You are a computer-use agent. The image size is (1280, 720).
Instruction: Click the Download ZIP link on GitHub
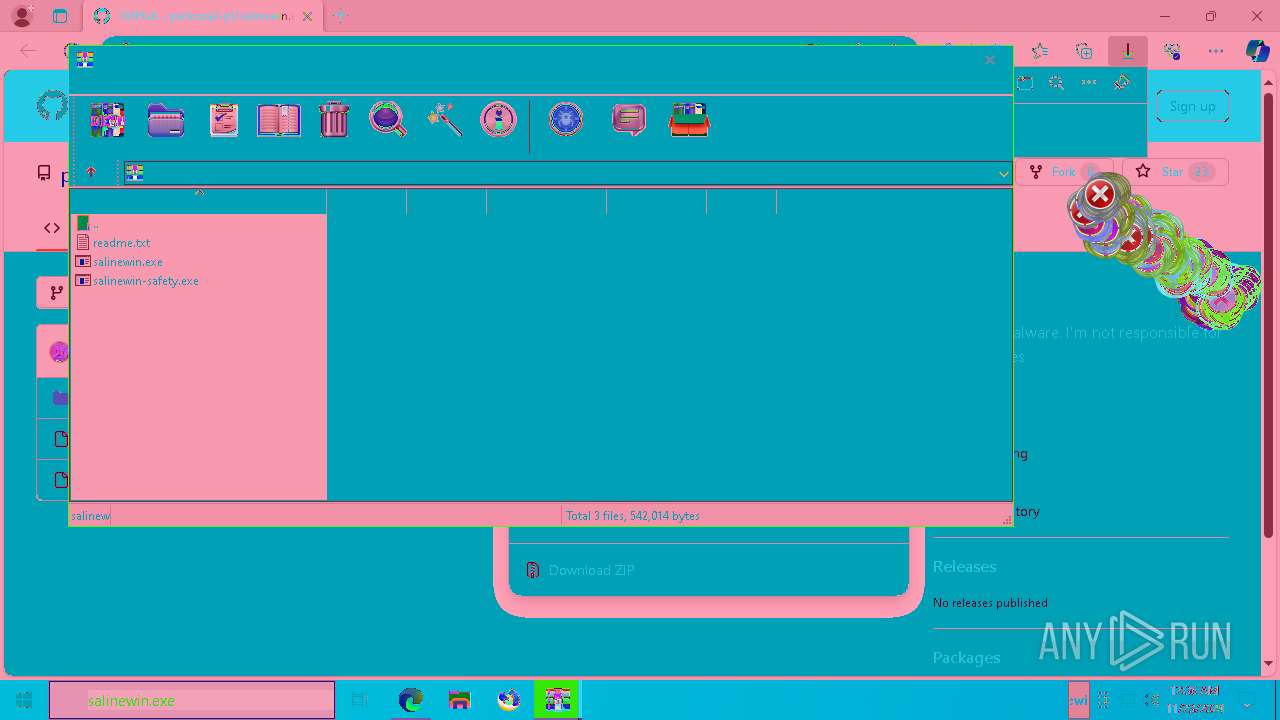(x=591, y=570)
